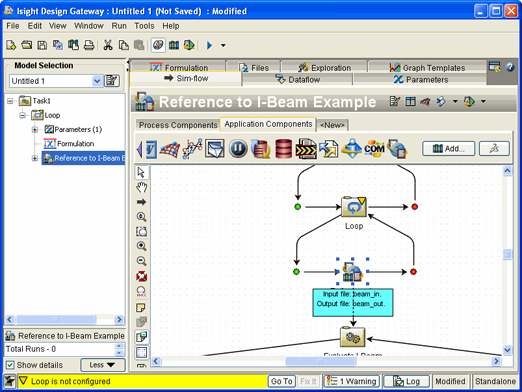Click the Print icon in the toolbar

(x=89, y=45)
